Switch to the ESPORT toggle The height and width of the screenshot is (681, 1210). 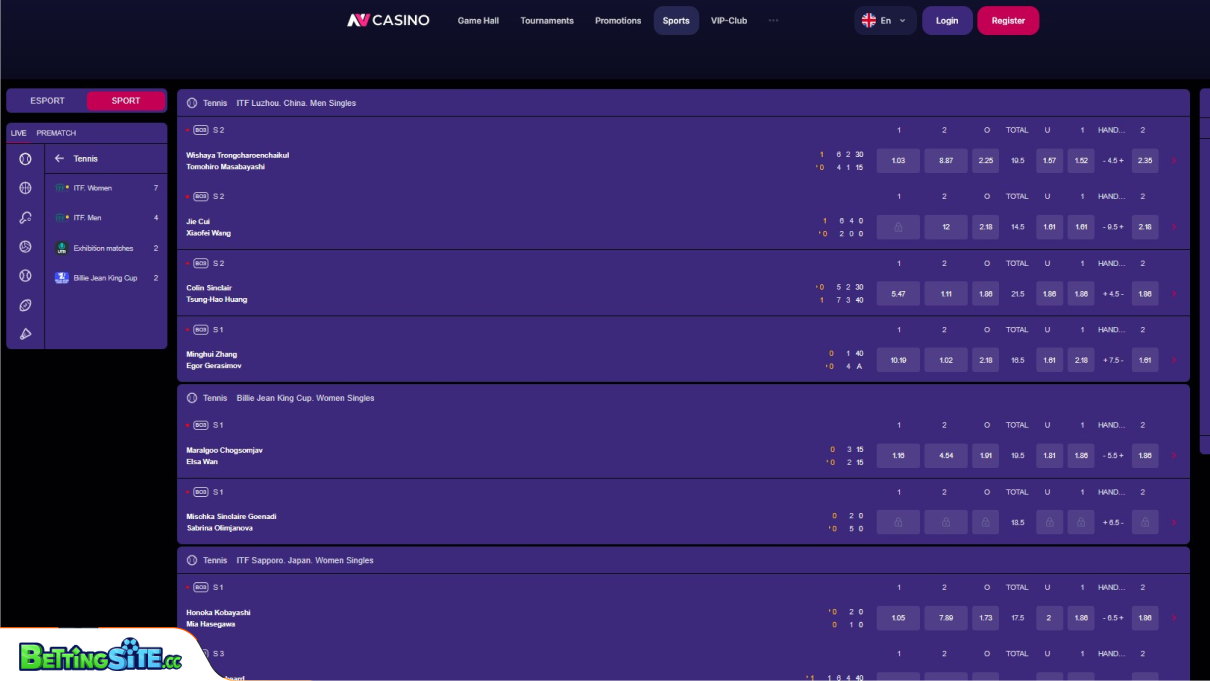click(47, 101)
